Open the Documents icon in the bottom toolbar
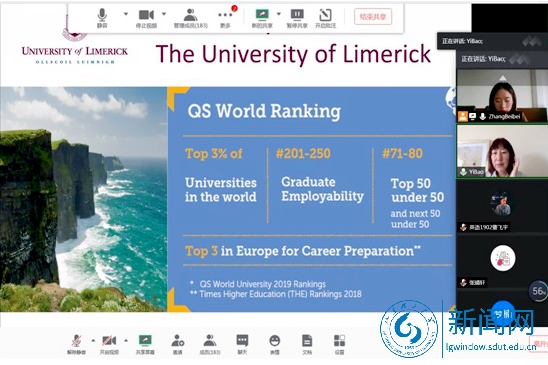The height and width of the screenshot is (365, 548). click(x=307, y=344)
